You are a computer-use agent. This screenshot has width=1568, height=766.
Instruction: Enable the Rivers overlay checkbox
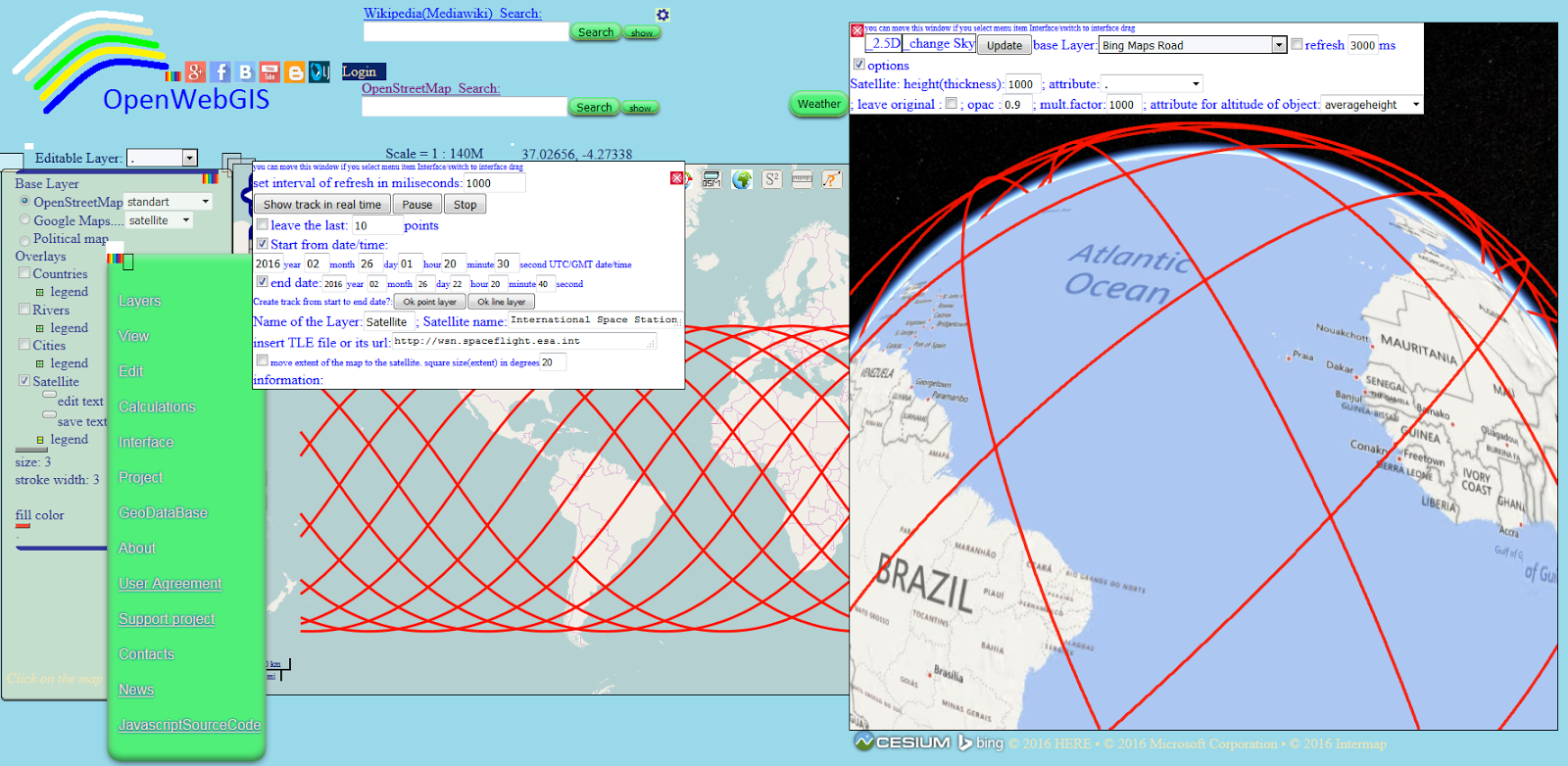(24, 309)
